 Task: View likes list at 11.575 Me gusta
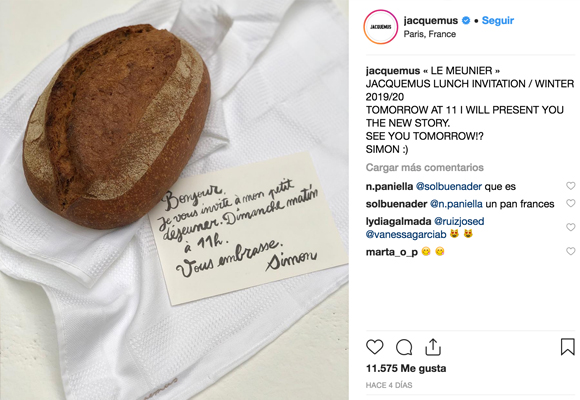406,369
